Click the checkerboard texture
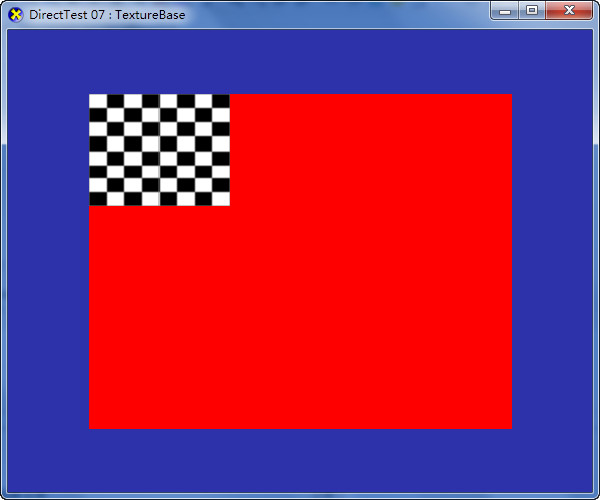Image resolution: width=600 pixels, height=500 pixels. 160,150
